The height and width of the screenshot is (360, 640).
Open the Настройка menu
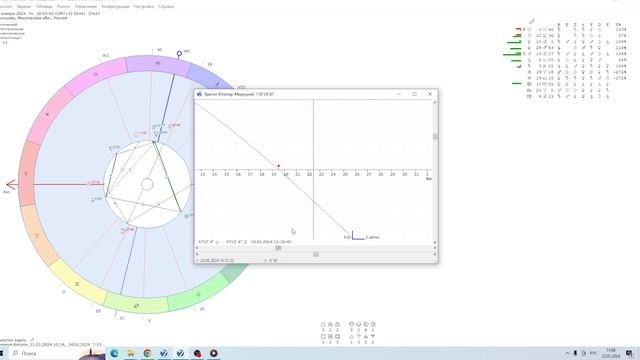click(144, 7)
